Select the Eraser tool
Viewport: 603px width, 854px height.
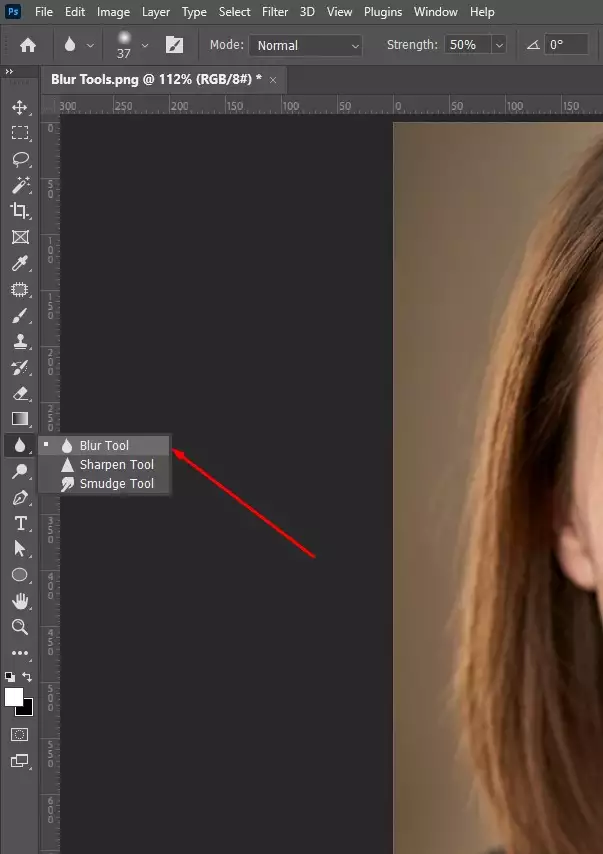pos(20,393)
